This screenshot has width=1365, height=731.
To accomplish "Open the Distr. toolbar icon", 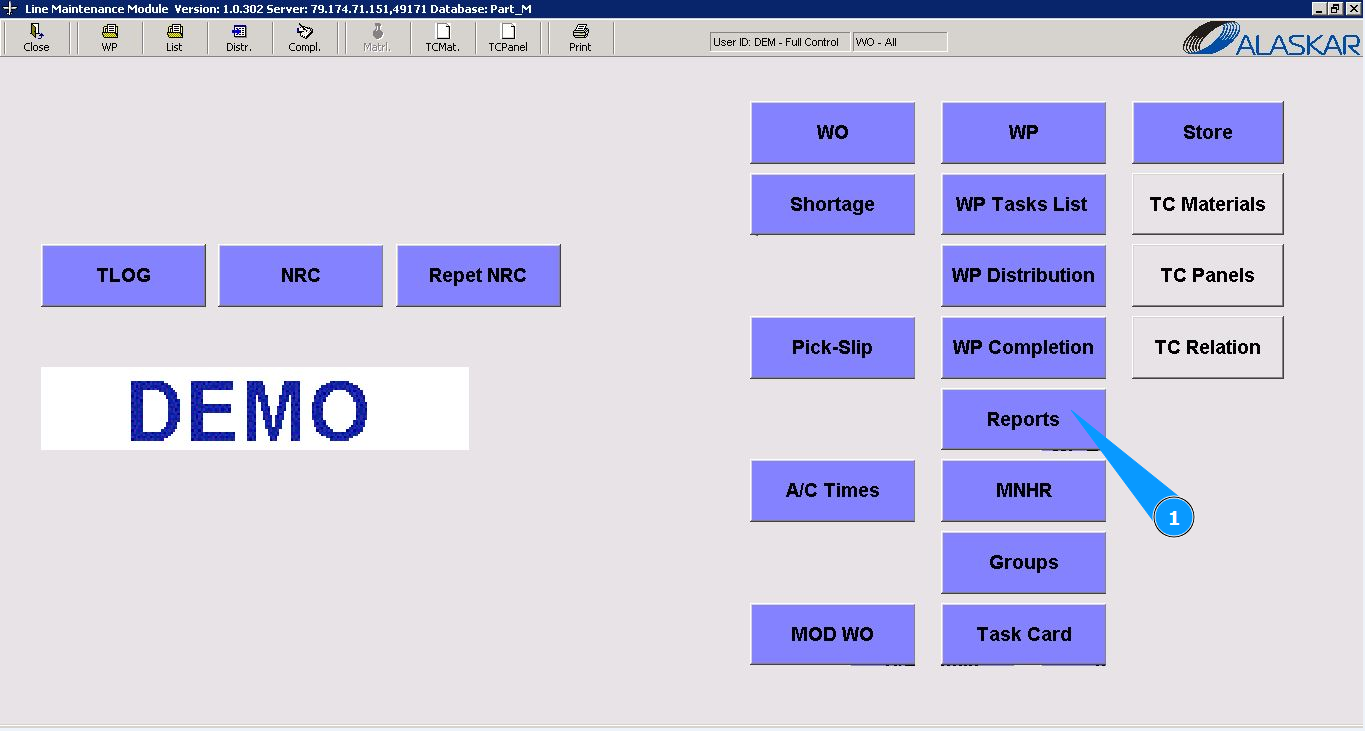I will (239, 38).
